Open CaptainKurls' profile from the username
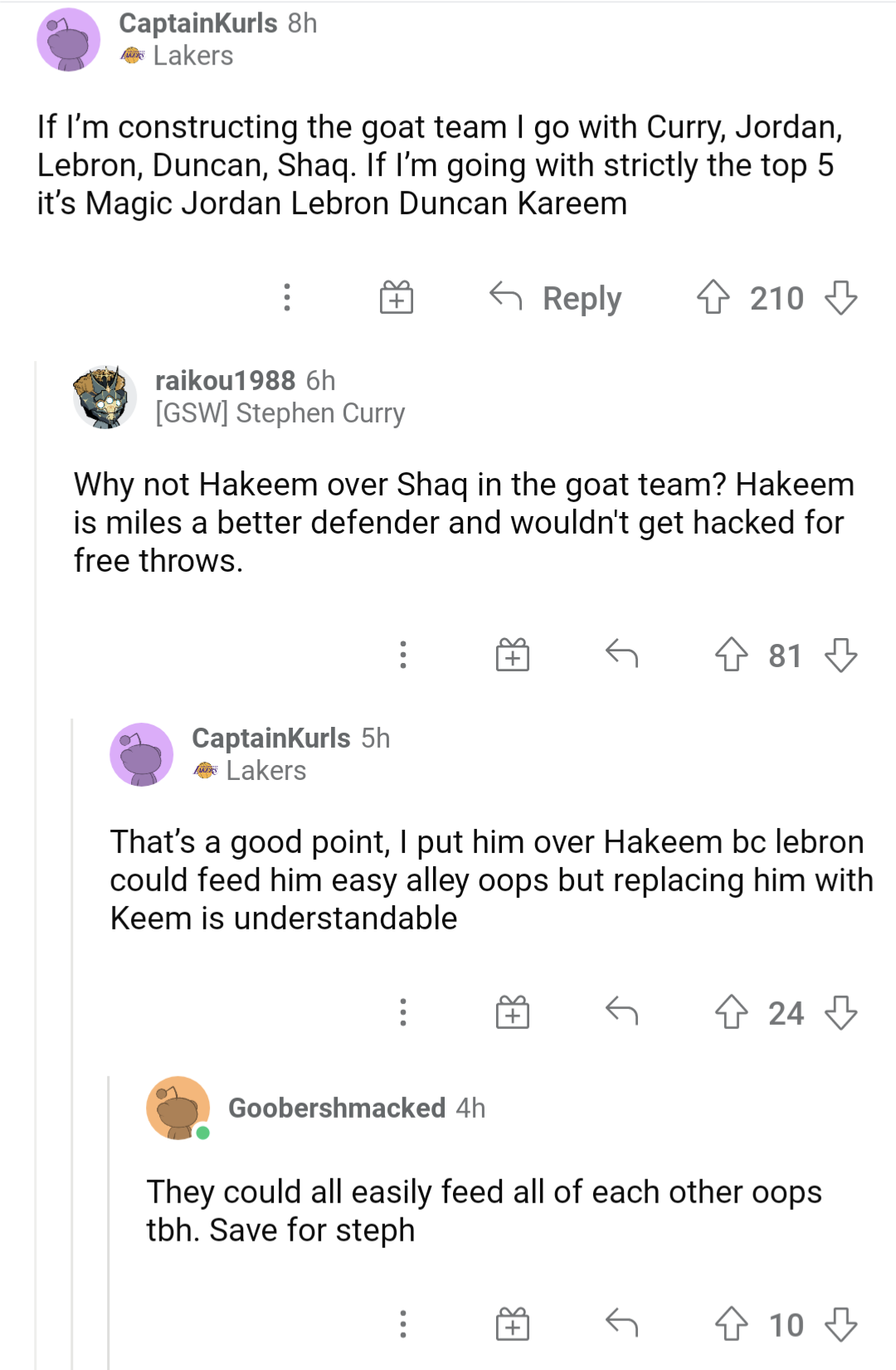The image size is (896, 1370). pos(199,22)
